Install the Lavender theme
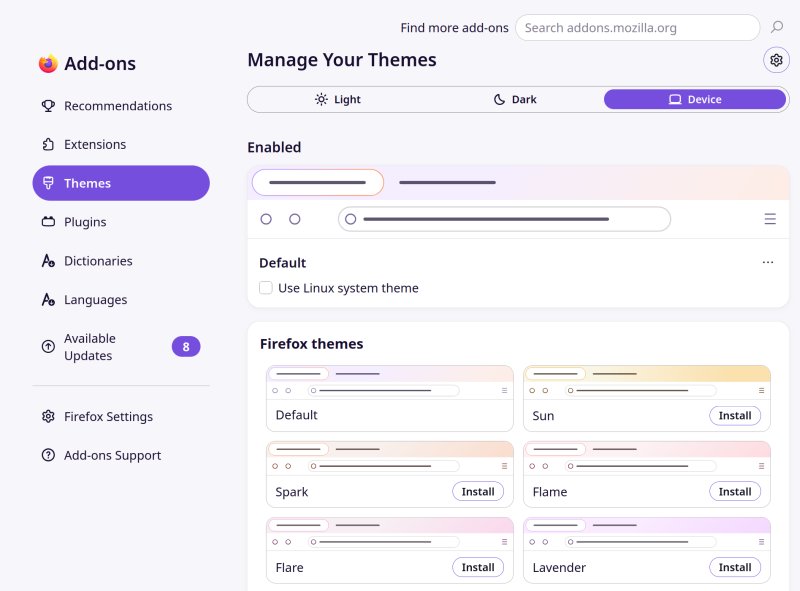This screenshot has height=591, width=800. (735, 567)
